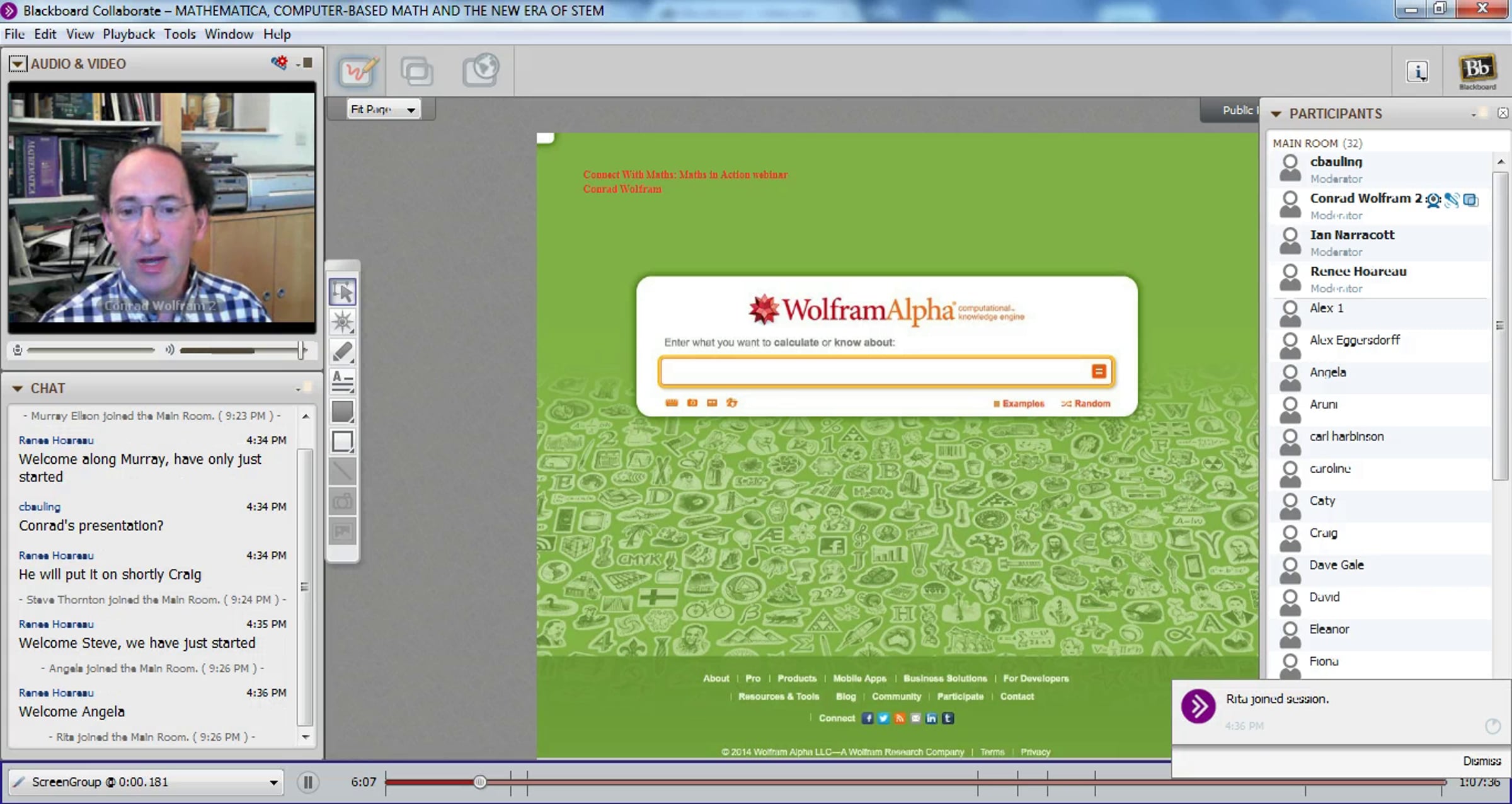Open the Help menu
Screen dimensions: 1512x804
pyautogui.click(x=277, y=34)
